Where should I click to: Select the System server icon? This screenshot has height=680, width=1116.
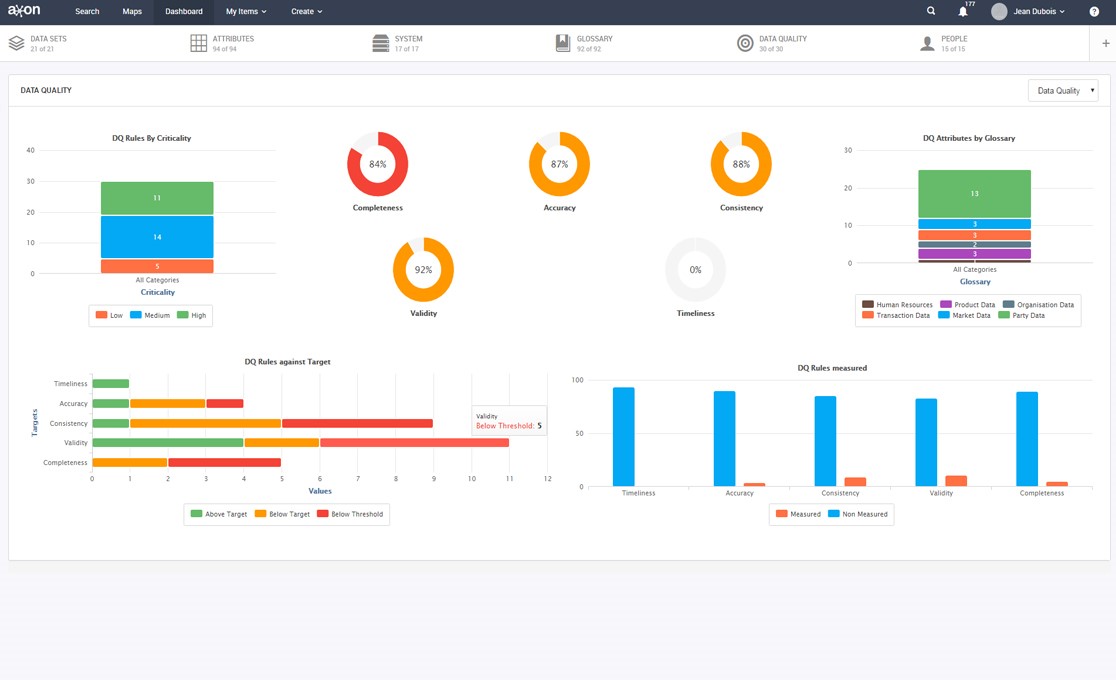pyautogui.click(x=380, y=43)
